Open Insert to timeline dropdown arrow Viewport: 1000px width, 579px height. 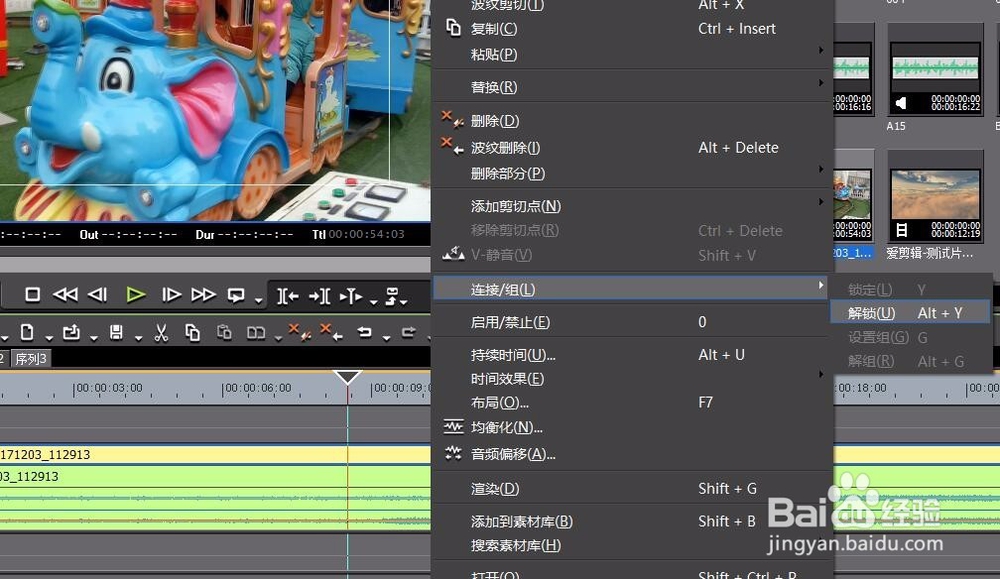[374, 301]
